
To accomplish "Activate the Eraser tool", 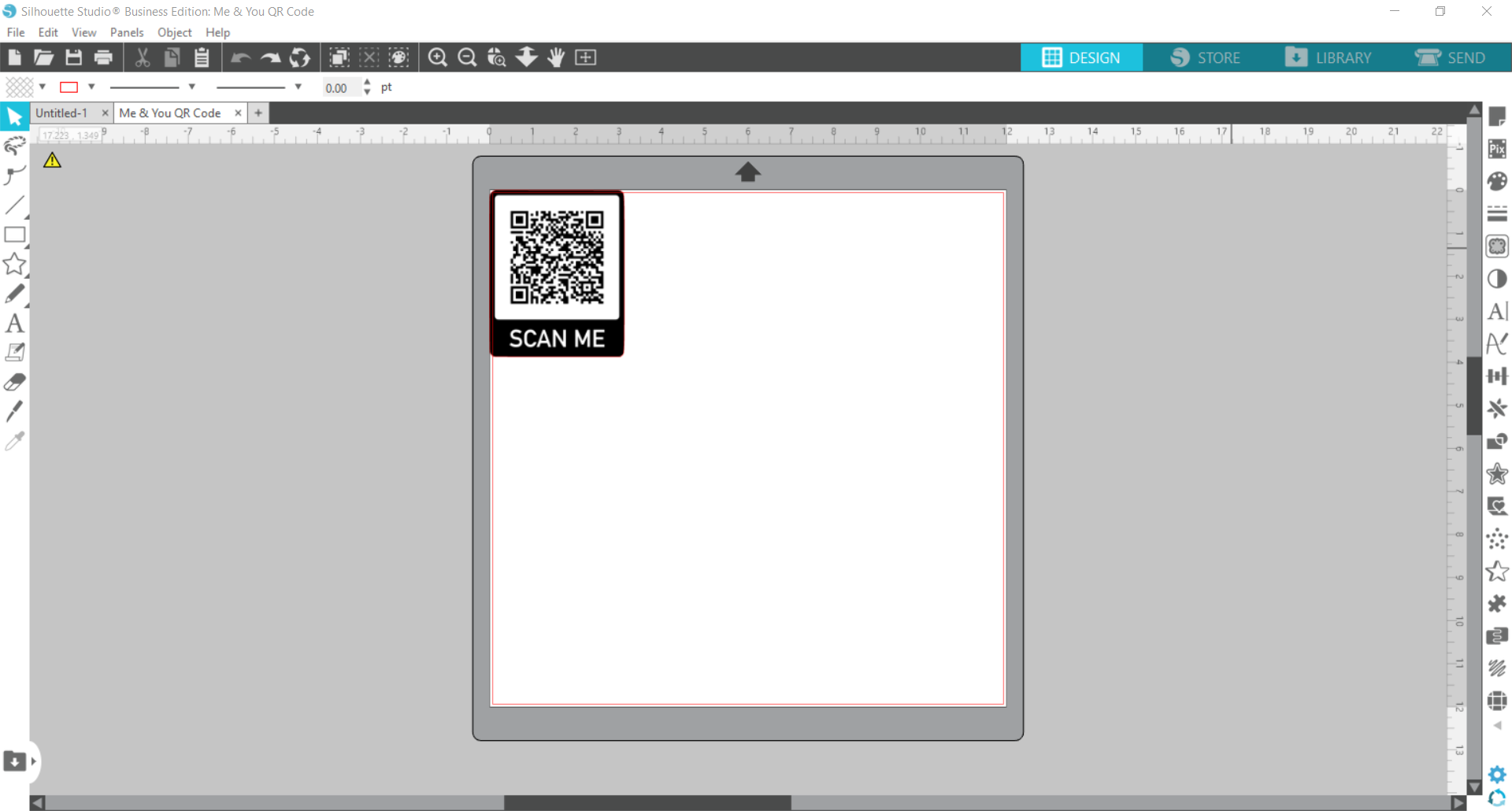I will point(14,382).
